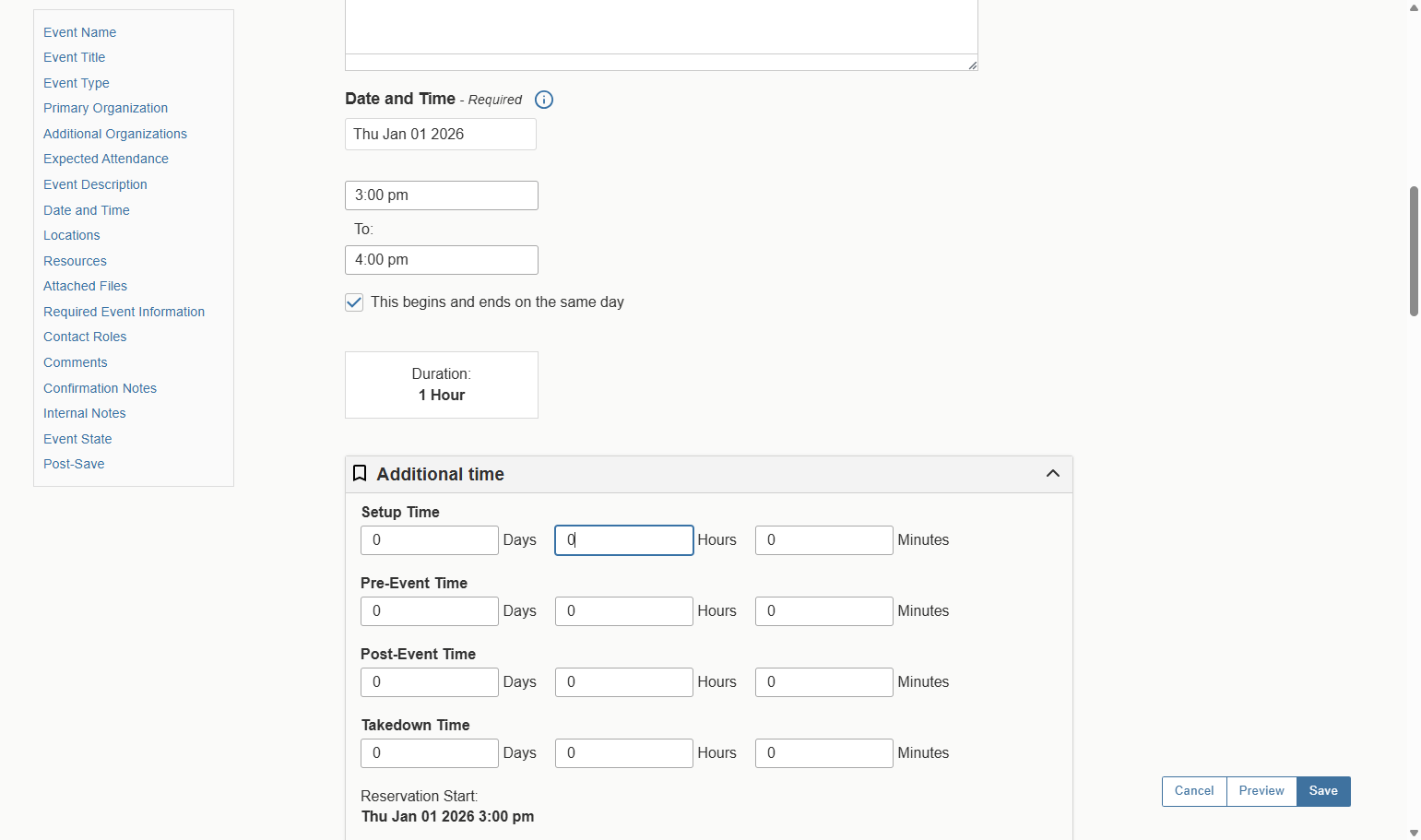This screenshot has width=1421, height=840.
Task: Click the 4:00 pm end time field
Action: [x=442, y=260]
